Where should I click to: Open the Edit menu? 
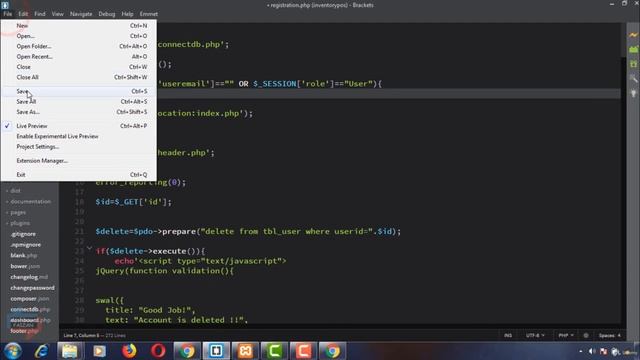pyautogui.click(x=23, y=14)
